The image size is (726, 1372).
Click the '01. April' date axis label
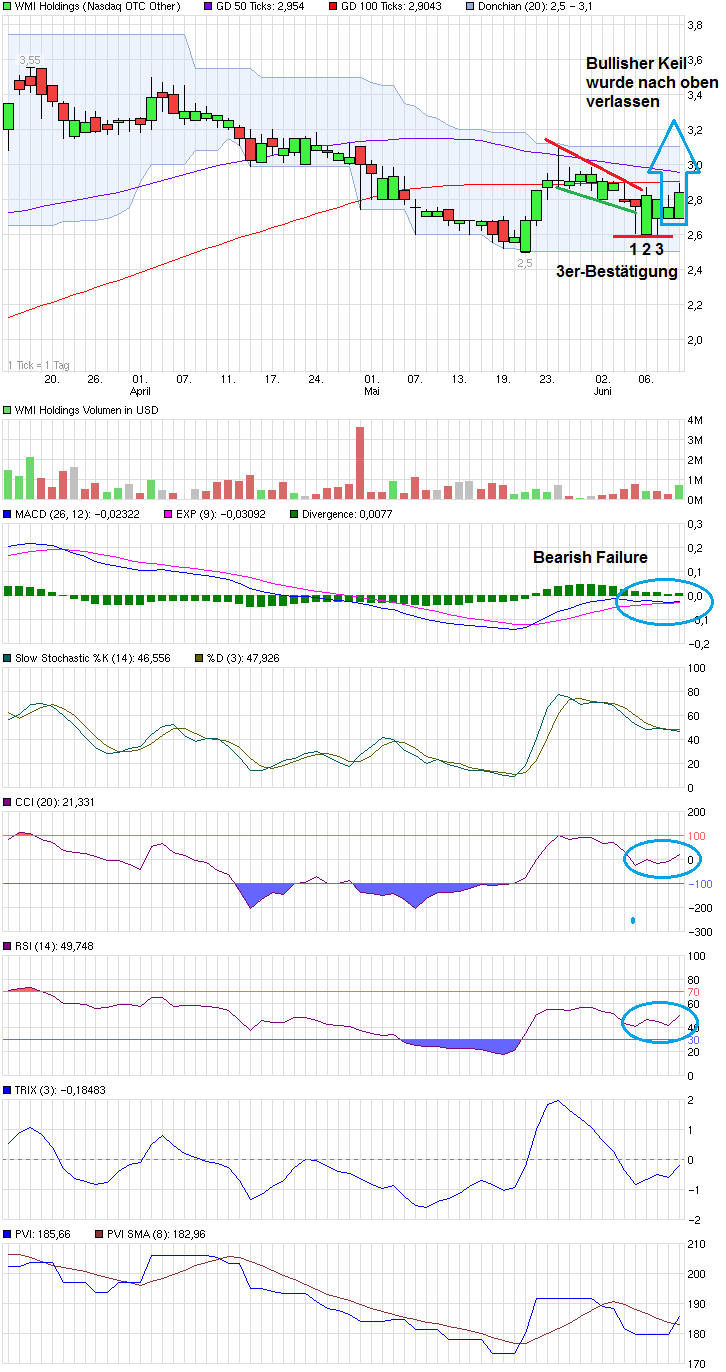[x=139, y=385]
